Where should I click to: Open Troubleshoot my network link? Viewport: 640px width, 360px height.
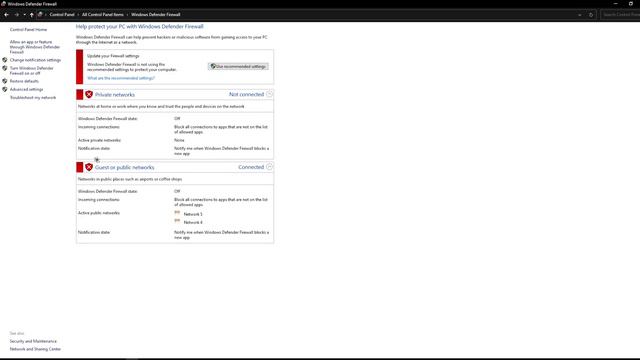click(33, 98)
